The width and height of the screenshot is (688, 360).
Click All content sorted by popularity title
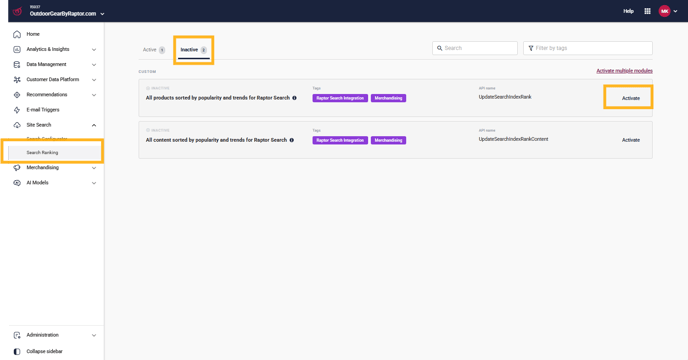tap(216, 140)
